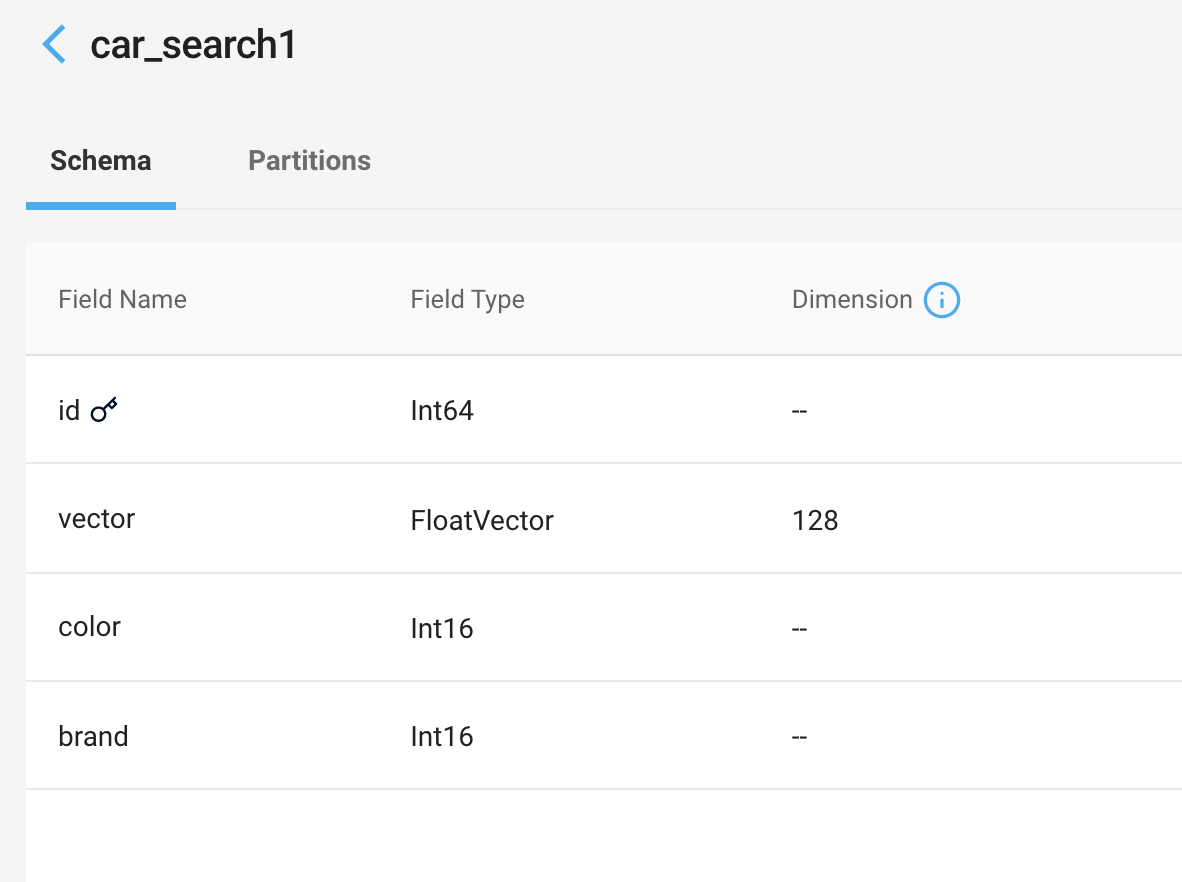Select the Schema tab

[x=100, y=160]
